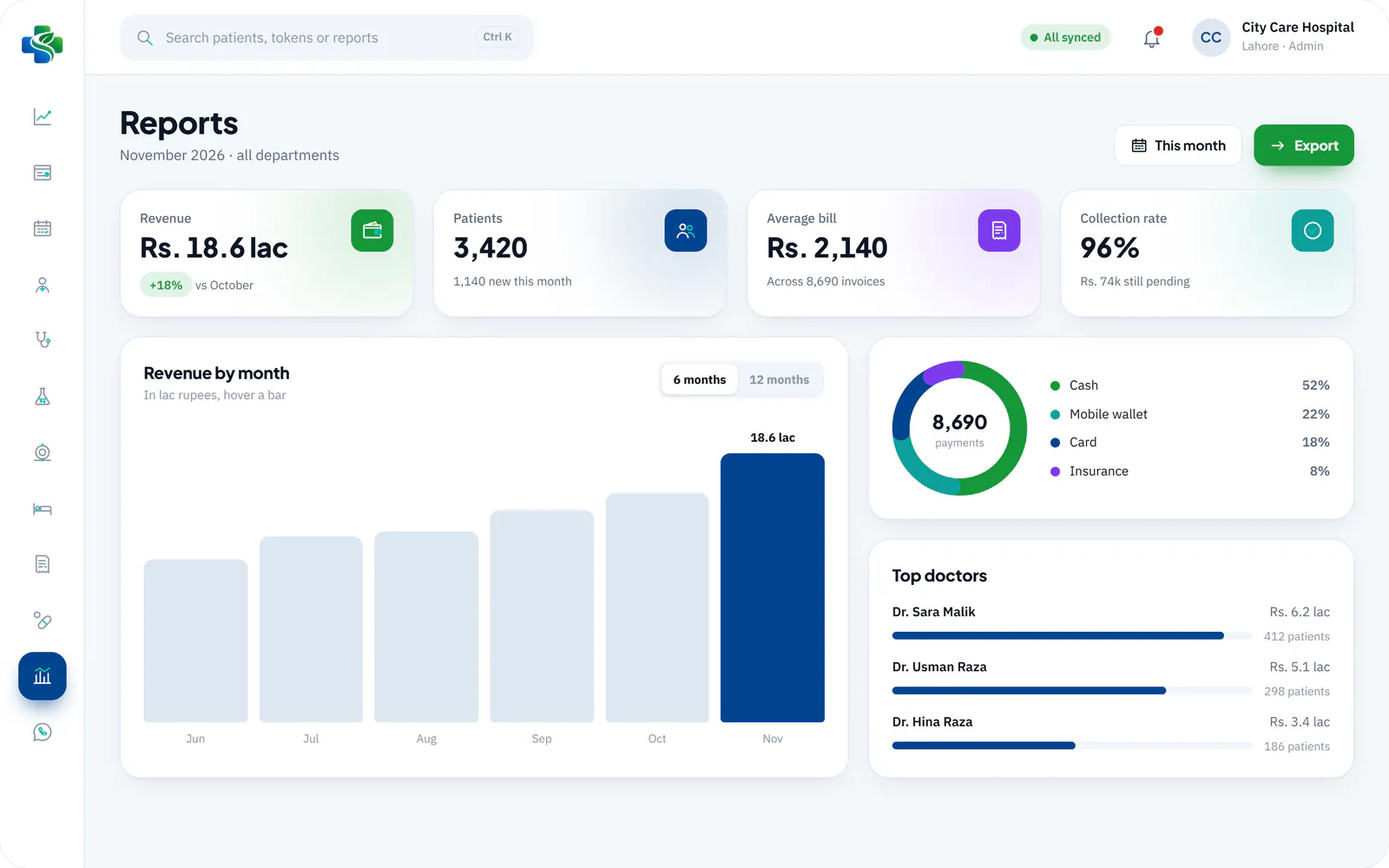
Task: Open the patients person icon in sidebar
Action: point(43,285)
